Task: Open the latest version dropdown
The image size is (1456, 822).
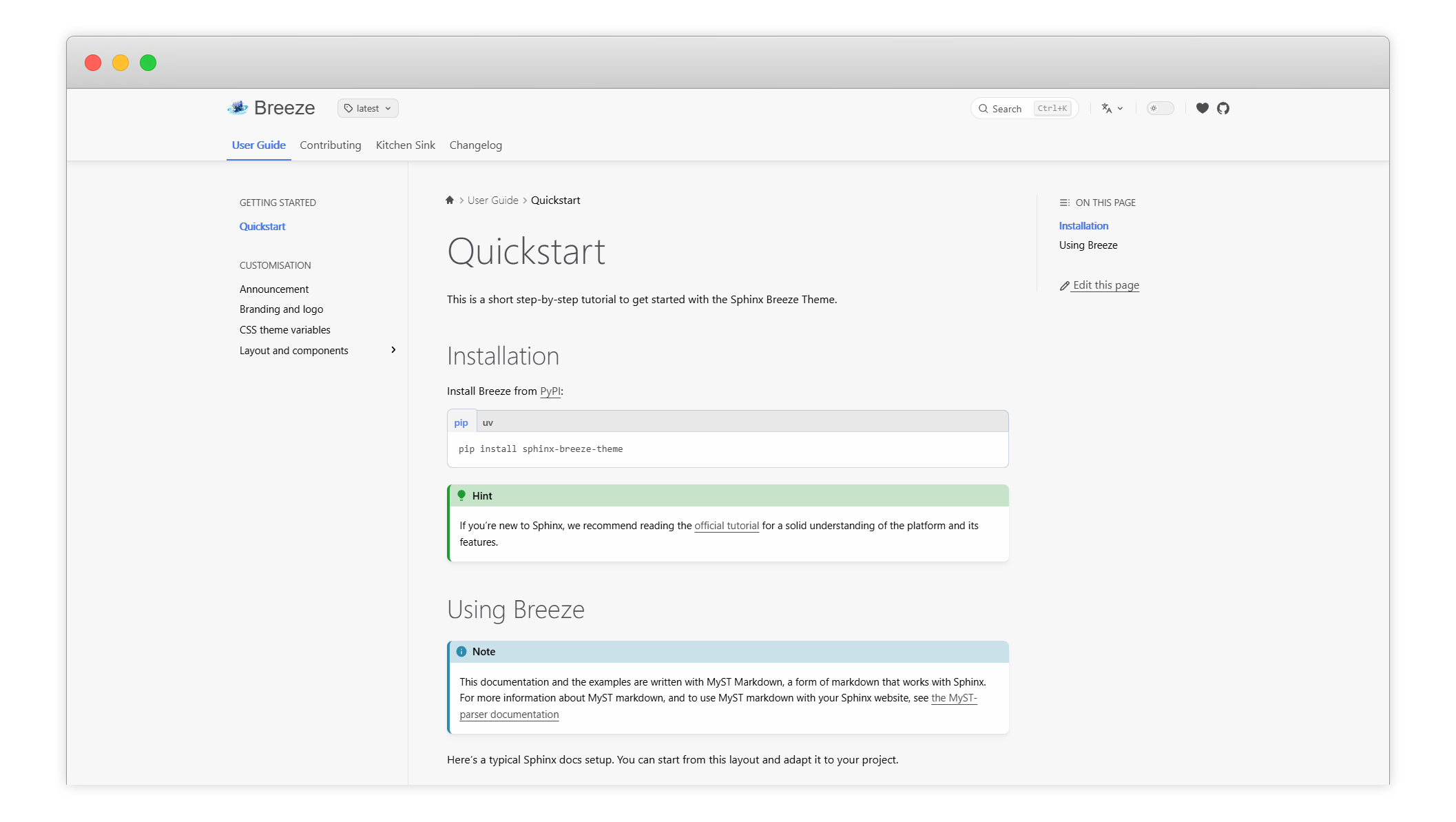Action: click(x=368, y=108)
